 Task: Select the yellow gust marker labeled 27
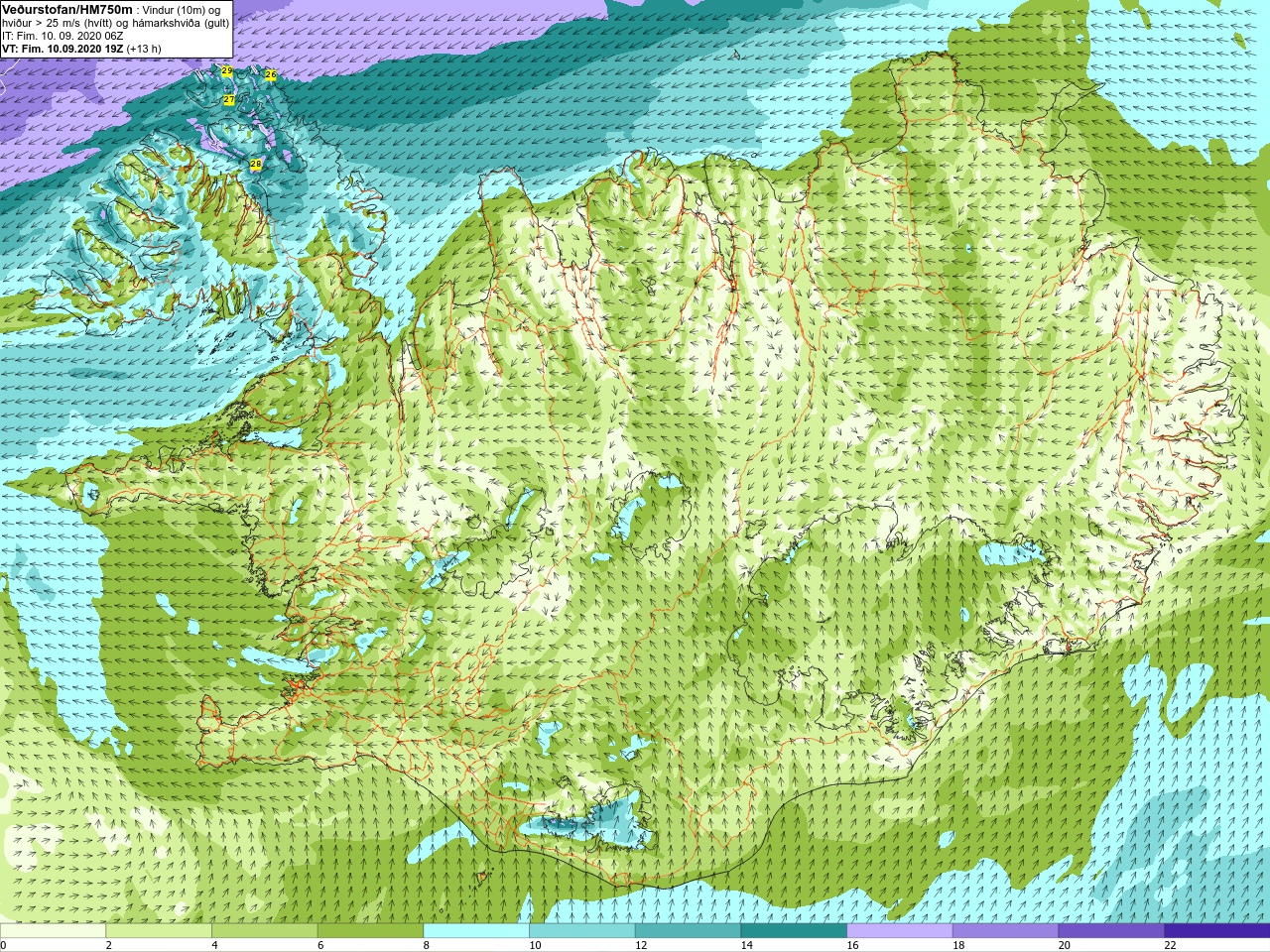[229, 99]
